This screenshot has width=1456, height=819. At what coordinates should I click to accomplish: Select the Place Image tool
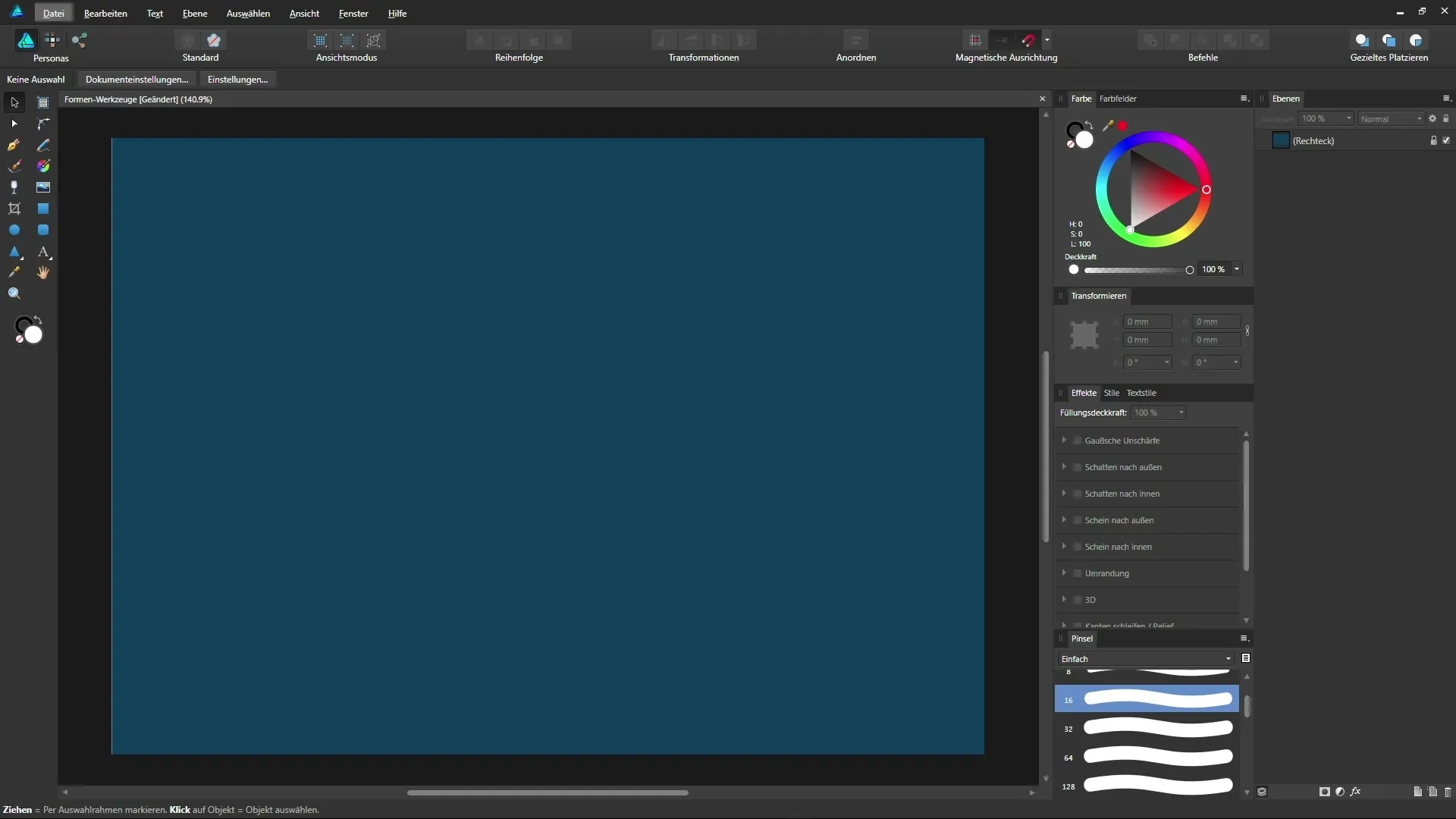[x=43, y=187]
